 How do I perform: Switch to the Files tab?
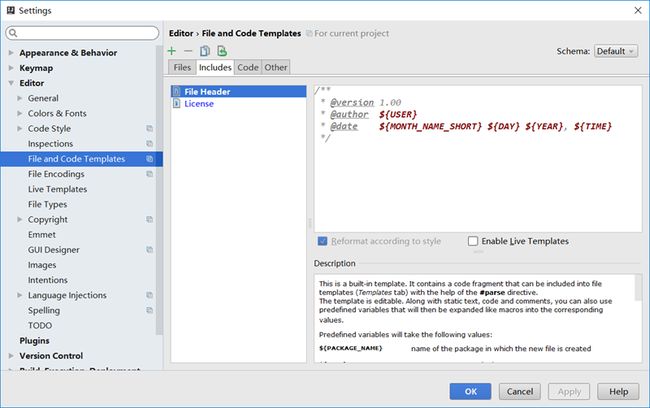(x=182, y=67)
